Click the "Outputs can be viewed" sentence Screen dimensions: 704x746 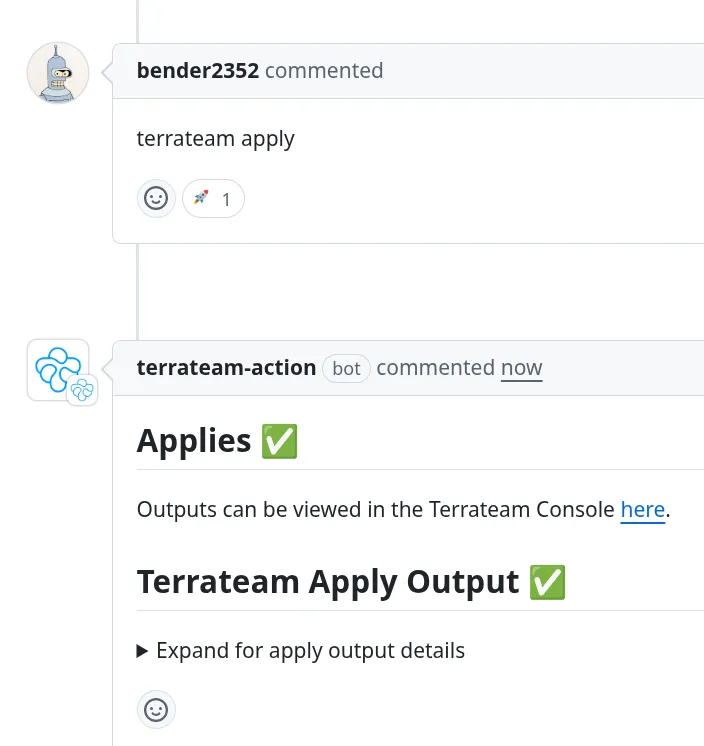[x=375, y=510]
